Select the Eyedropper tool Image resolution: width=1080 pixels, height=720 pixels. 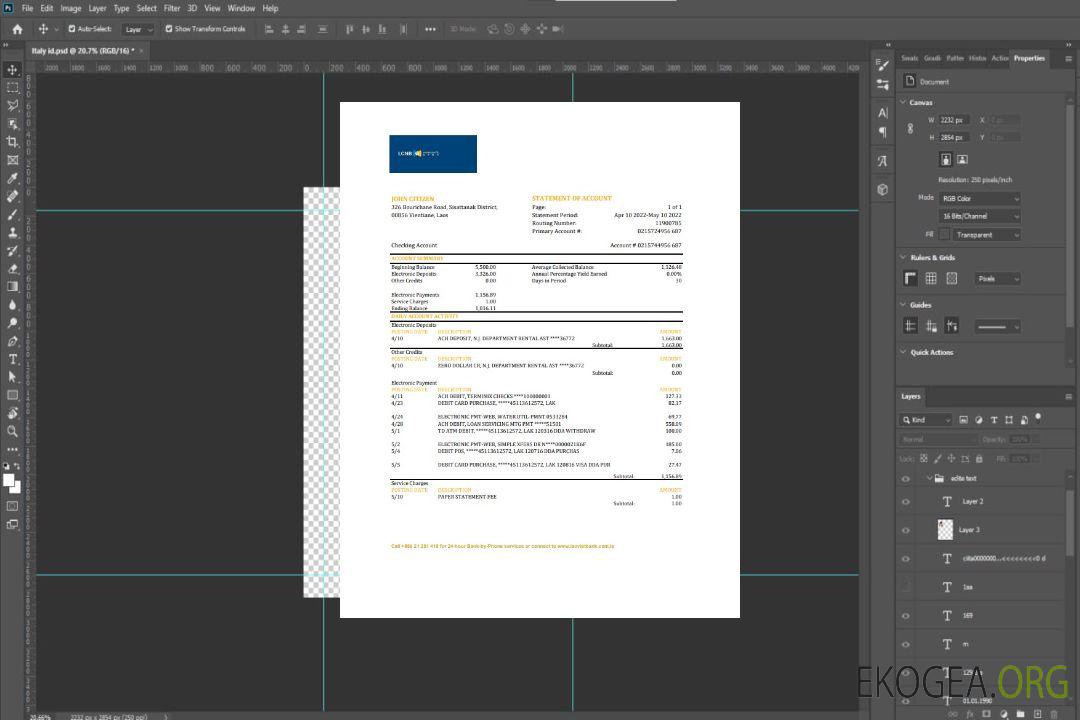click(13, 178)
